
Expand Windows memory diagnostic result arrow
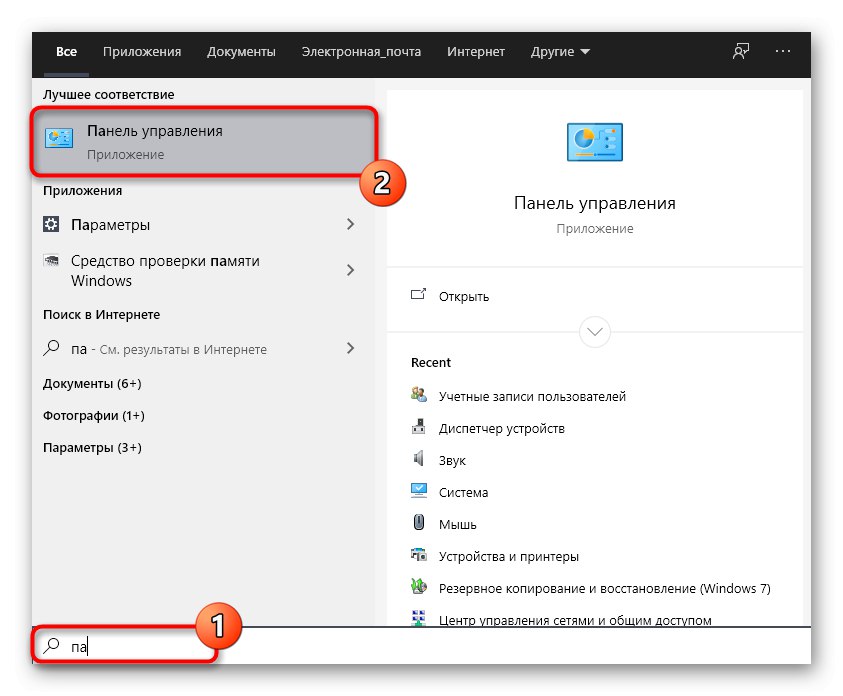(x=350, y=270)
